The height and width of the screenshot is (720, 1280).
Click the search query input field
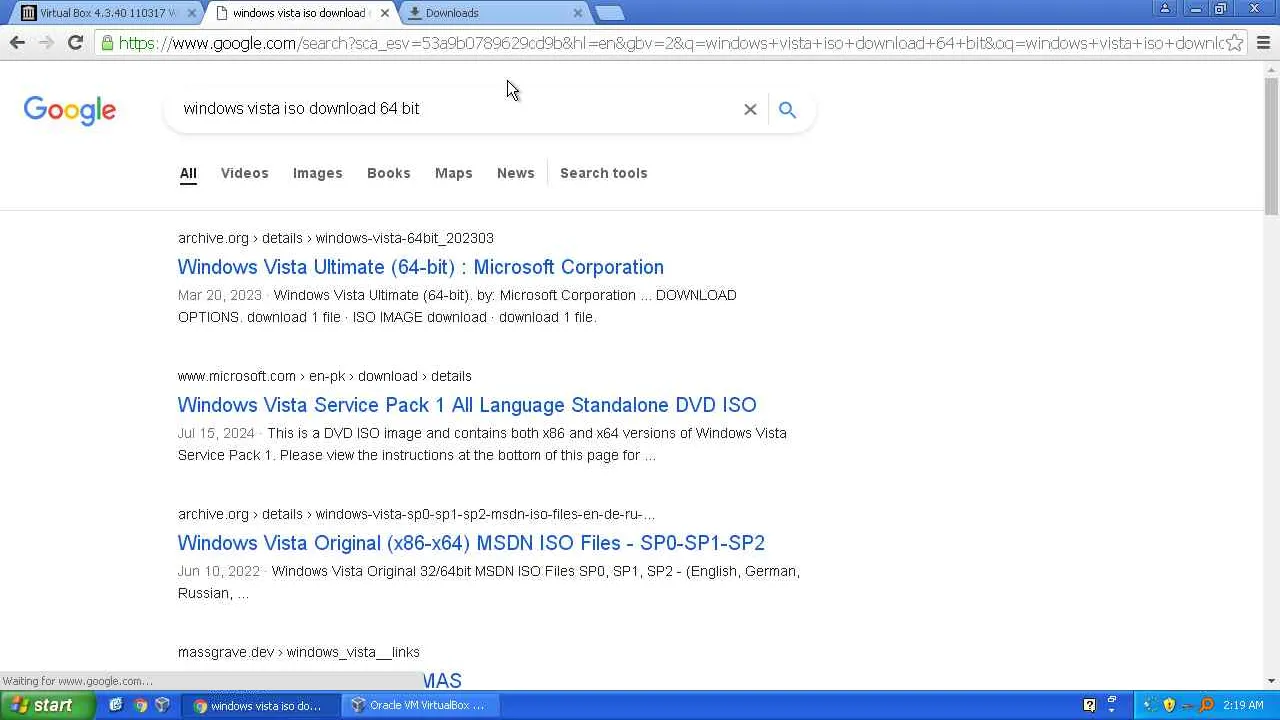pos(455,109)
